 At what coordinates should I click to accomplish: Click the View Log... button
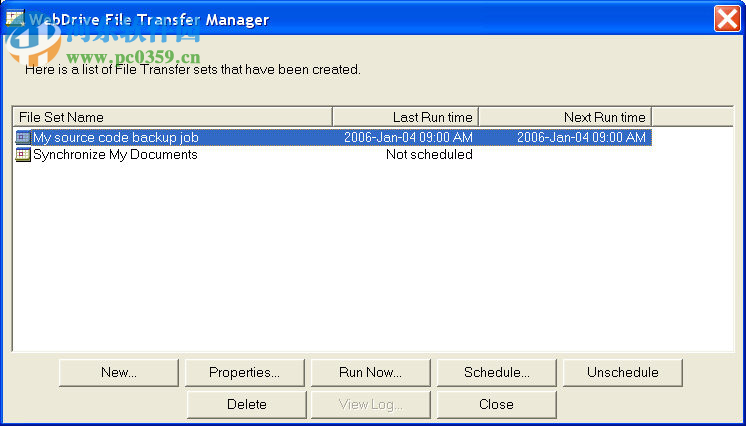click(371, 405)
